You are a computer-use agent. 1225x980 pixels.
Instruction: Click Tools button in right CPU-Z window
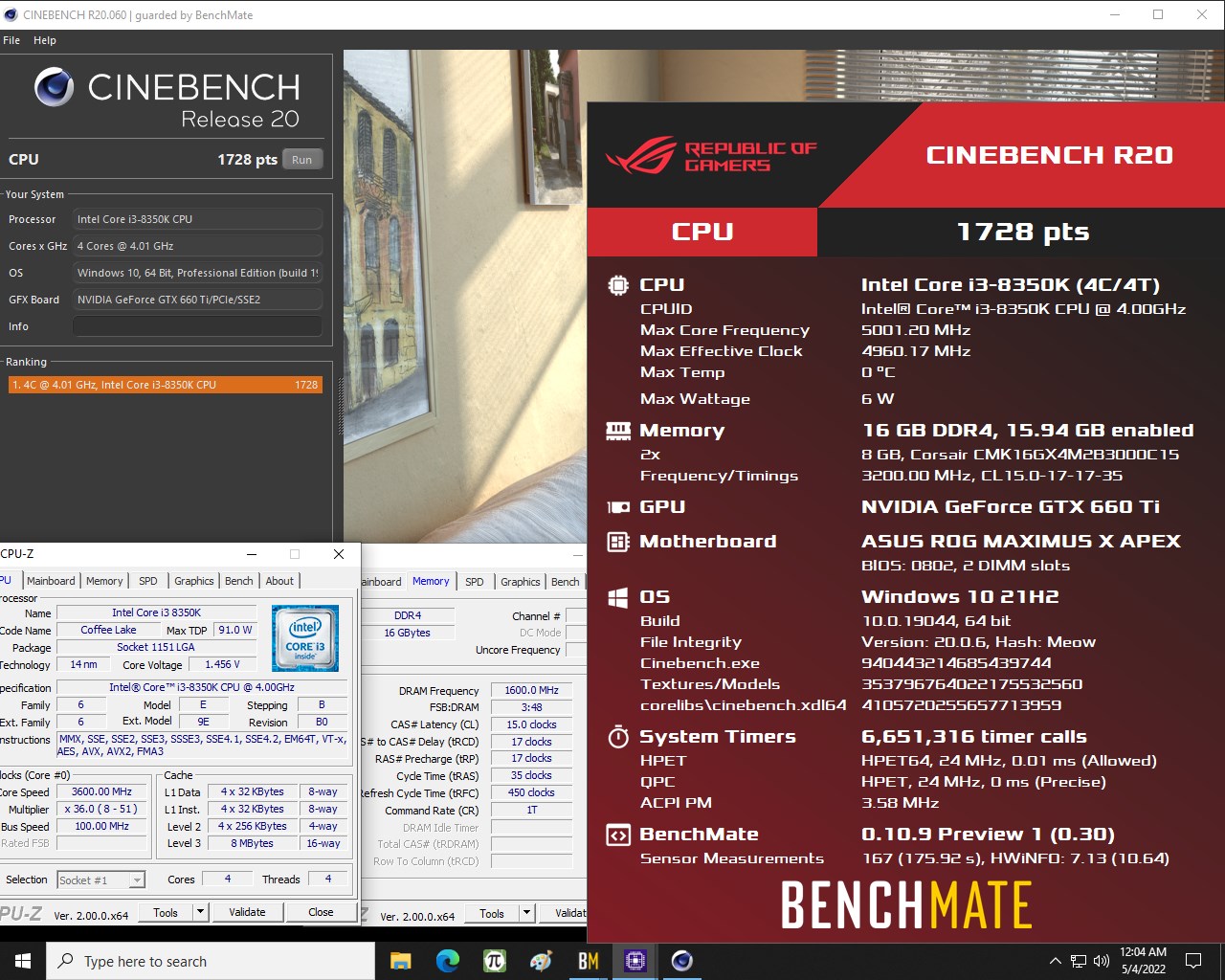(492, 913)
